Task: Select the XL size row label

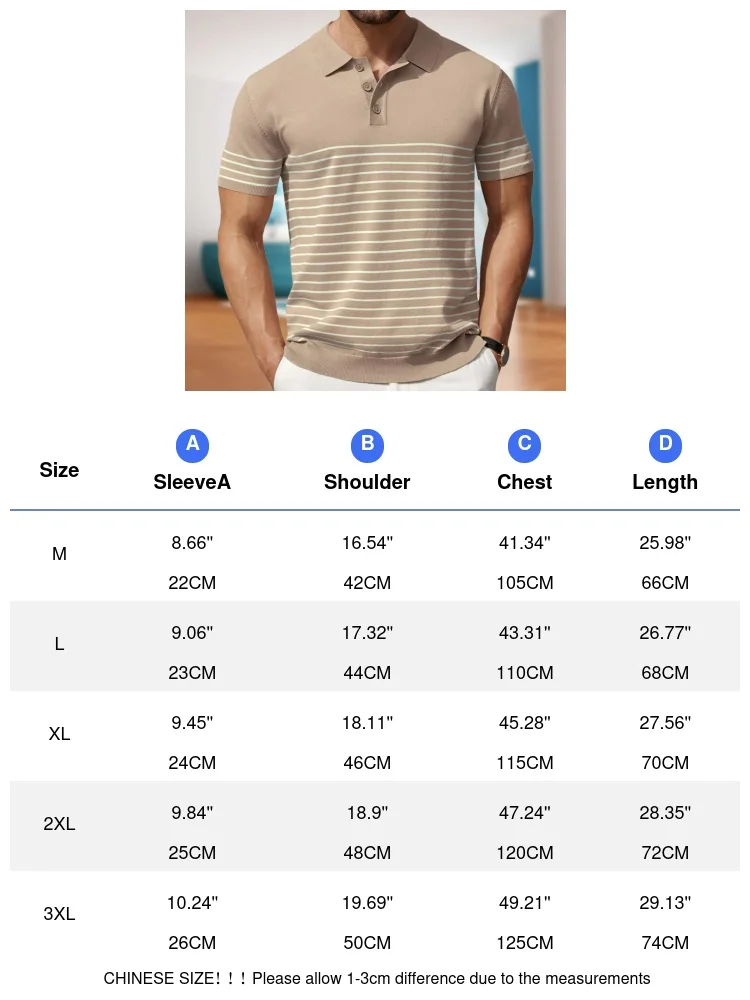Action: 59,734
